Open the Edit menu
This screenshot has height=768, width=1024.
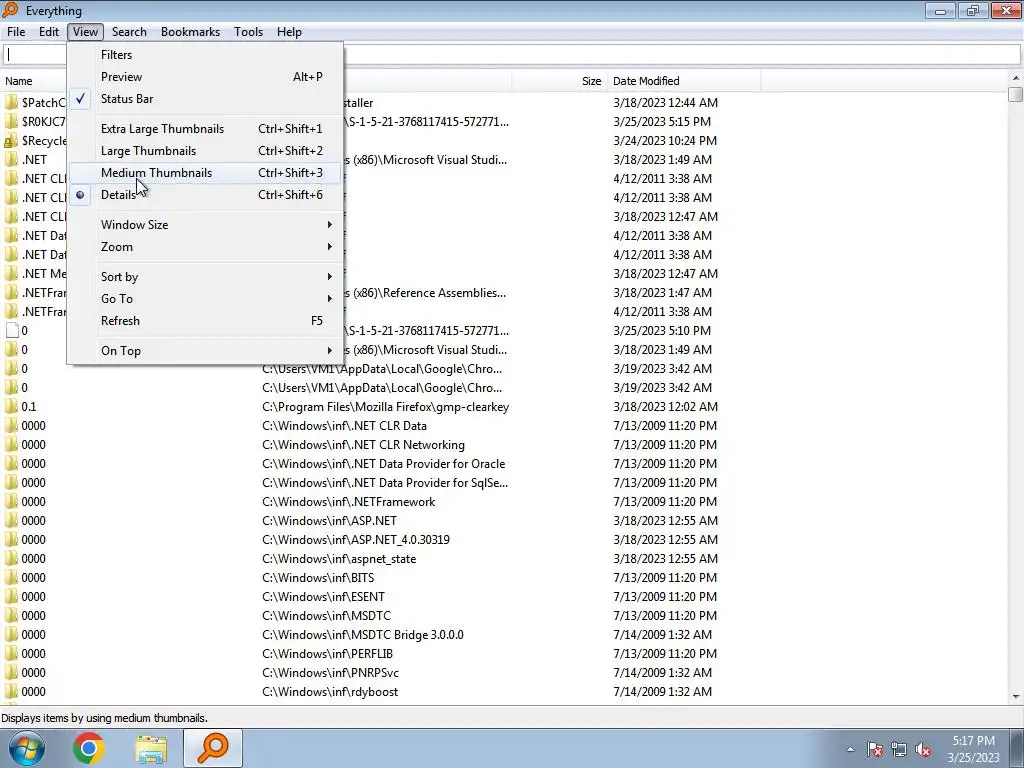(x=49, y=32)
